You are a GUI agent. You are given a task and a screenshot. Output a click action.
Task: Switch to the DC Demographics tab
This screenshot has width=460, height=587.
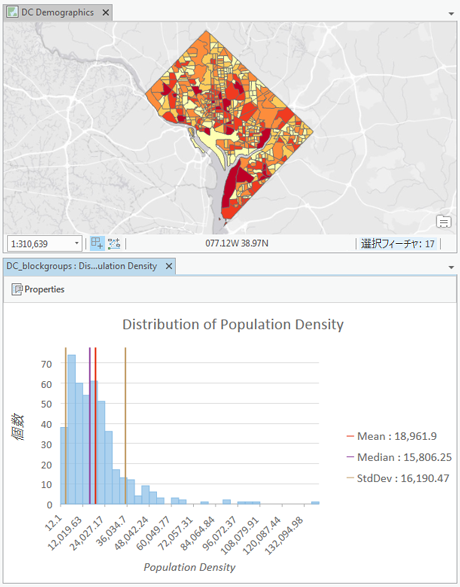click(57, 12)
